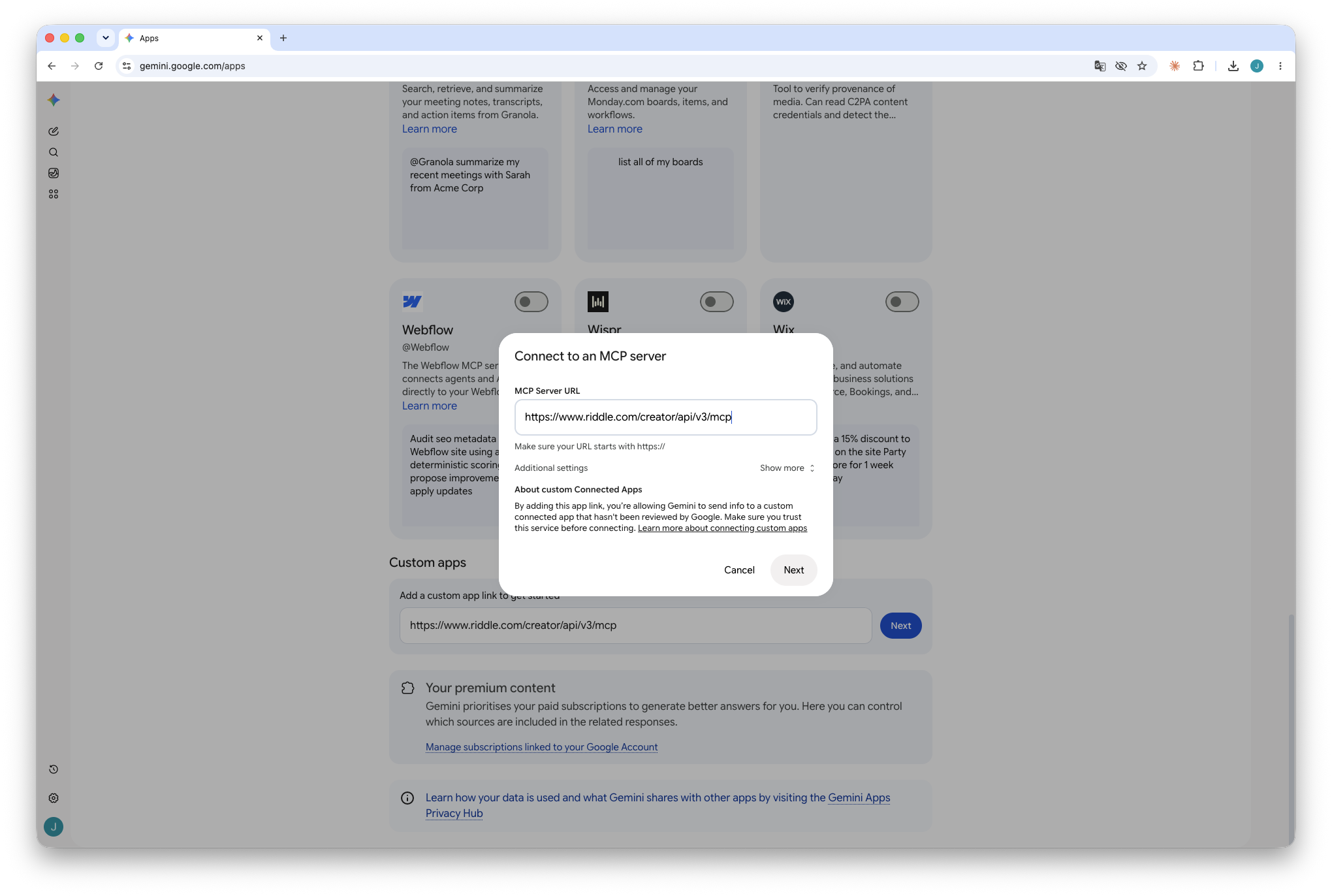The image size is (1332, 896).
Task: Click the account avatar in sidebar
Action: 54,827
